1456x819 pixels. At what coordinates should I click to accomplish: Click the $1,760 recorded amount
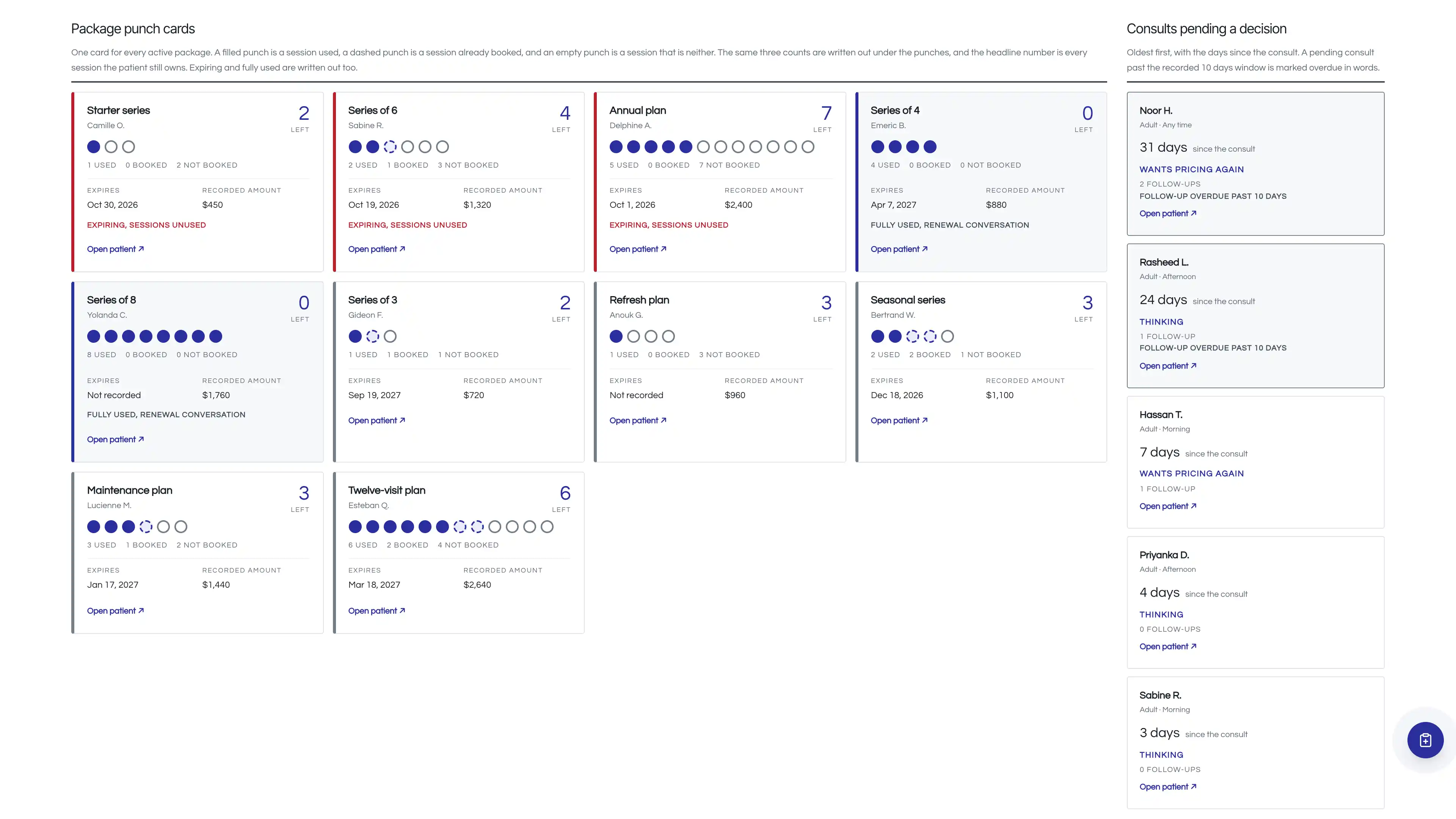coord(216,395)
